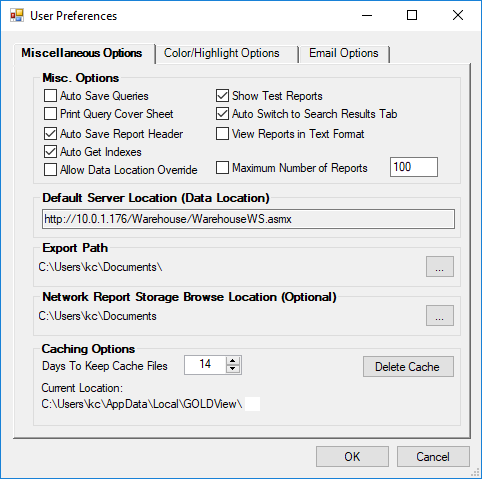Image resolution: width=483 pixels, height=479 pixels.
Task: Click the maximum reports field showing 100
Action: tap(414, 167)
